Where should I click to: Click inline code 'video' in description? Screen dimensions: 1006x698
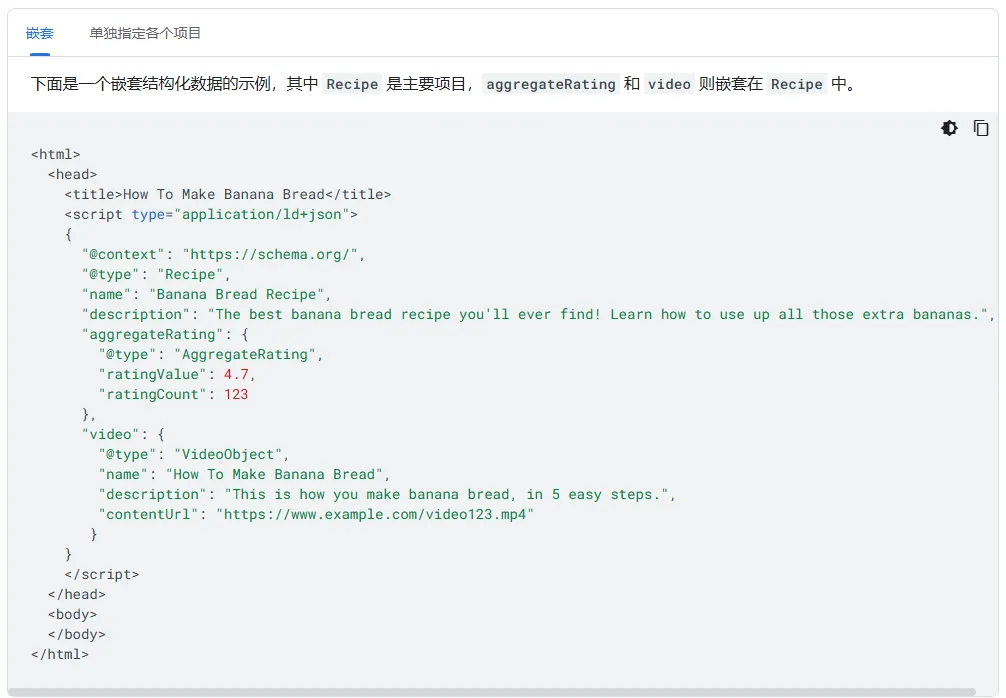tap(669, 84)
